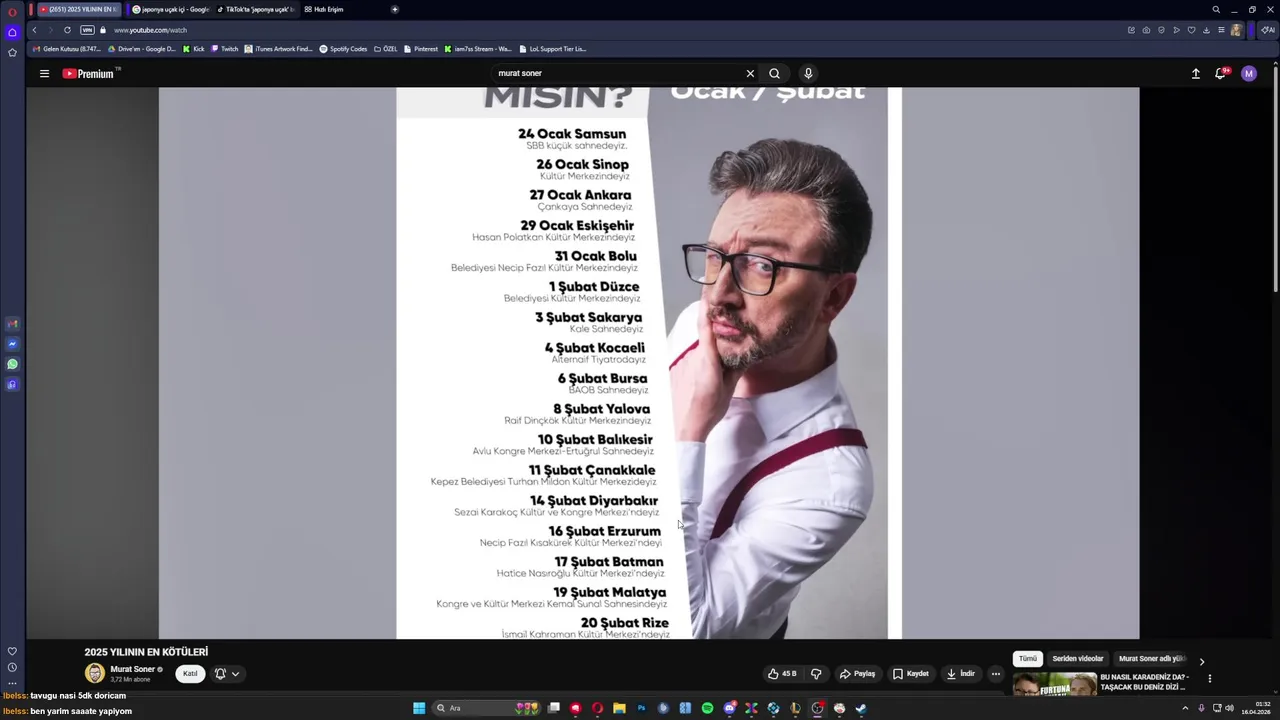Open WhatsApp in Opera sidebar
1280x720 pixels.
click(x=12, y=364)
